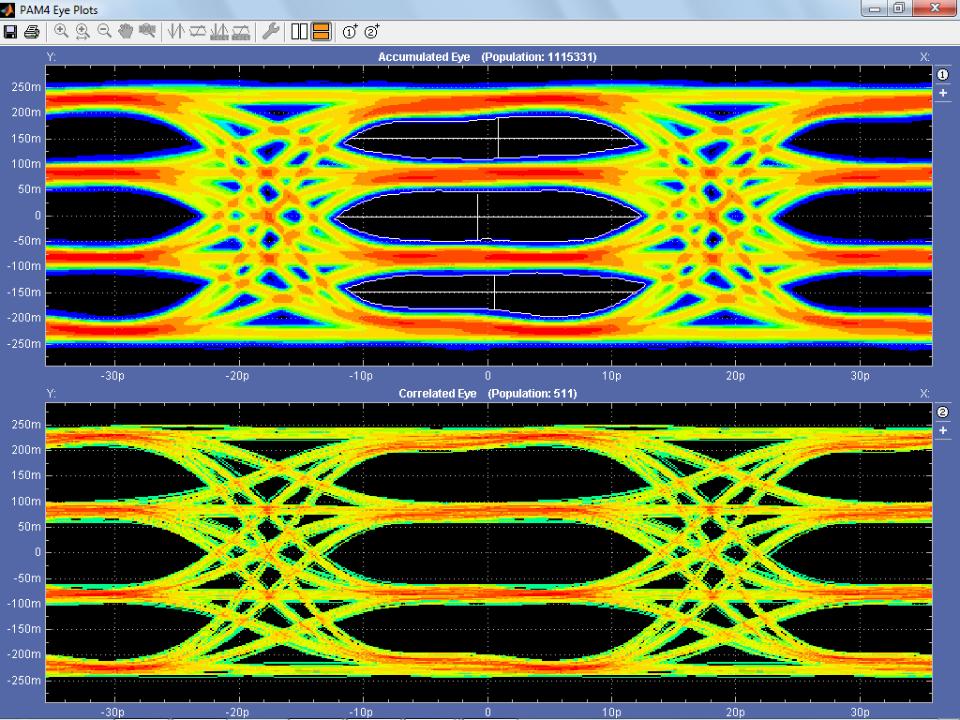Select the ① badge beside the Accumulated Eye
This screenshot has height=720, width=960.
pos(943,73)
